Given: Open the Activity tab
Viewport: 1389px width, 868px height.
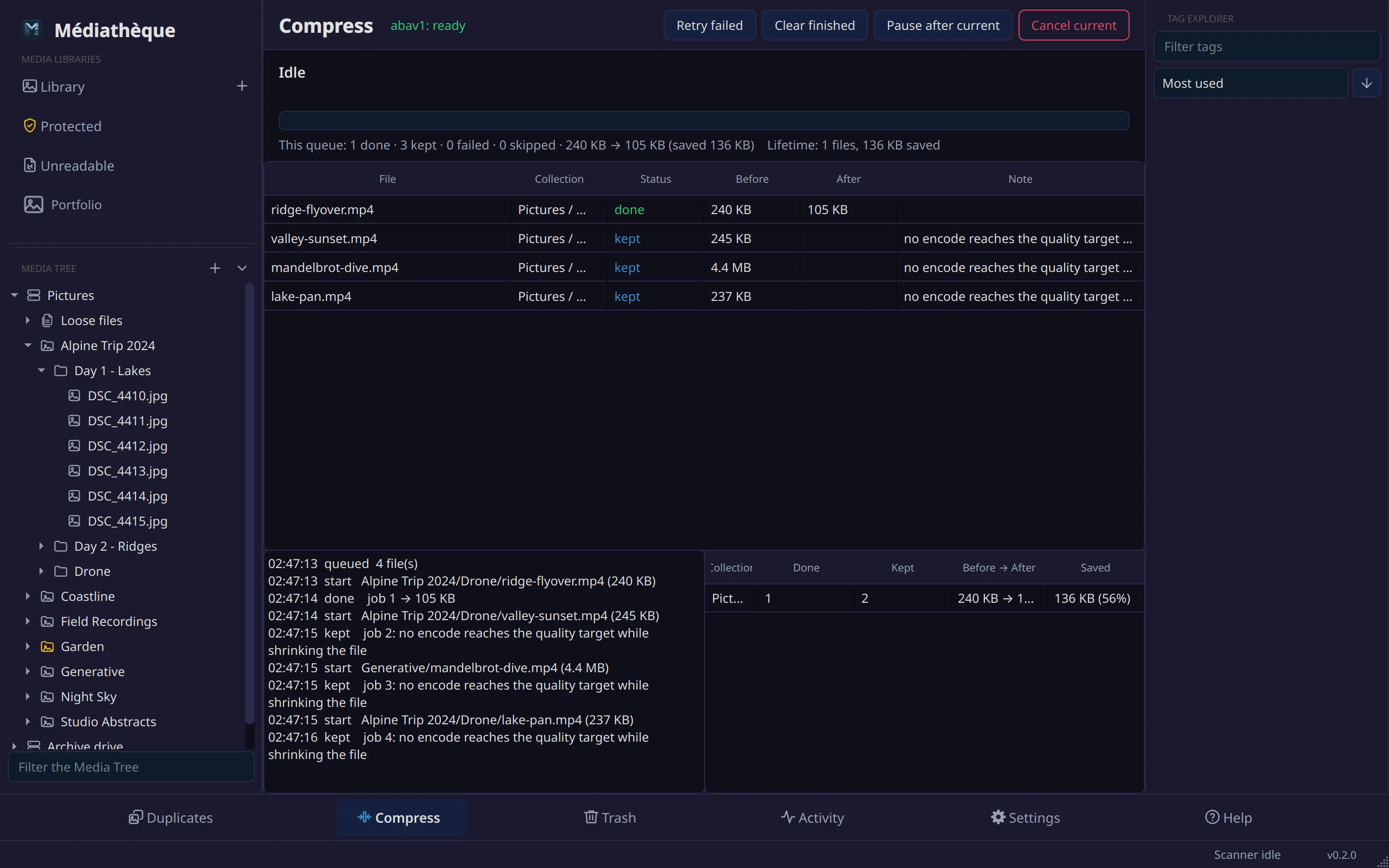Looking at the screenshot, I should [x=812, y=817].
